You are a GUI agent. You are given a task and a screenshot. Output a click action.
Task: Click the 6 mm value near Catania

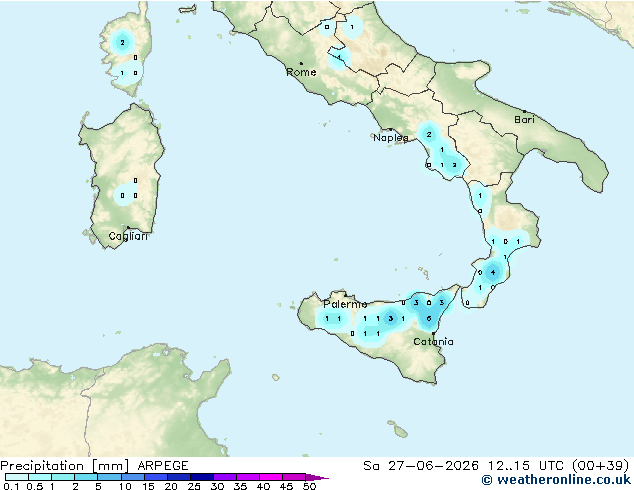pyautogui.click(x=429, y=319)
